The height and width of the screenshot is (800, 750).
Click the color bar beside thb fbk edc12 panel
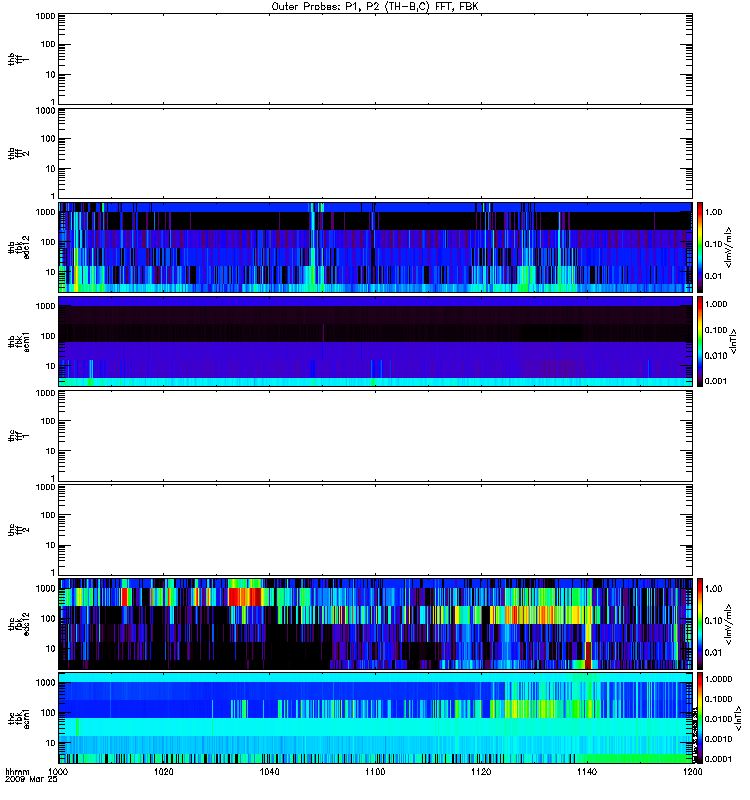(x=700, y=247)
